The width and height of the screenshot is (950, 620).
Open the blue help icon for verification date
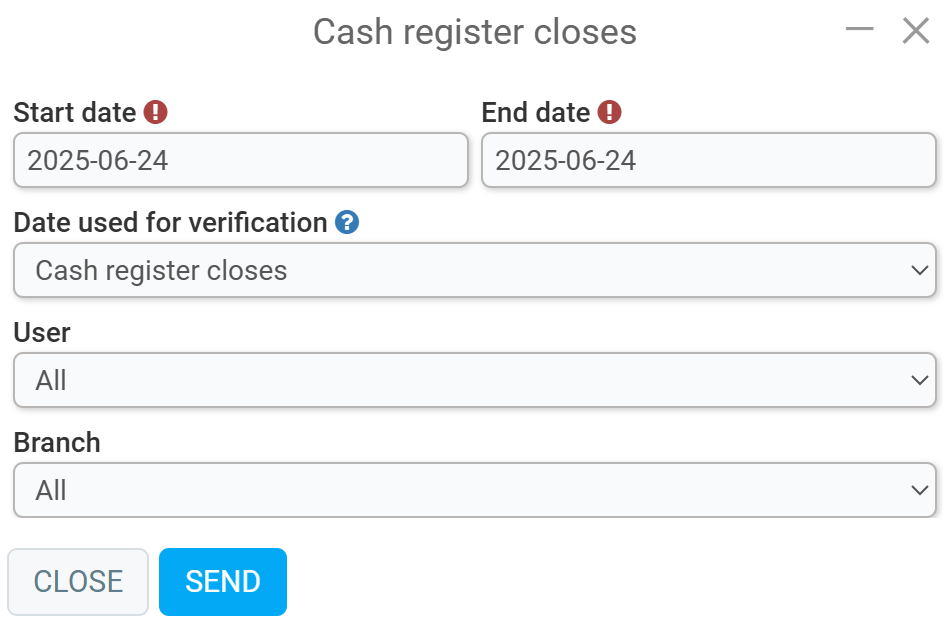click(347, 222)
